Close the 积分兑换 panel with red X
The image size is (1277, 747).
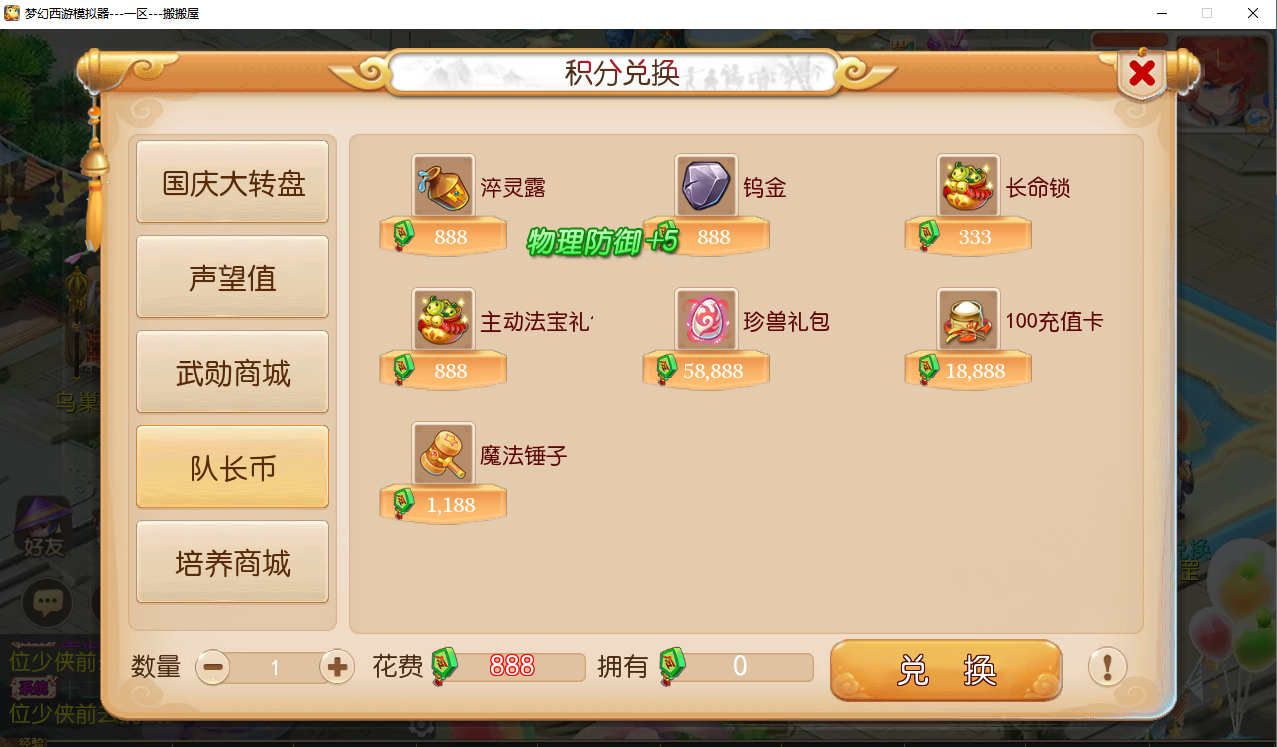click(x=1141, y=73)
